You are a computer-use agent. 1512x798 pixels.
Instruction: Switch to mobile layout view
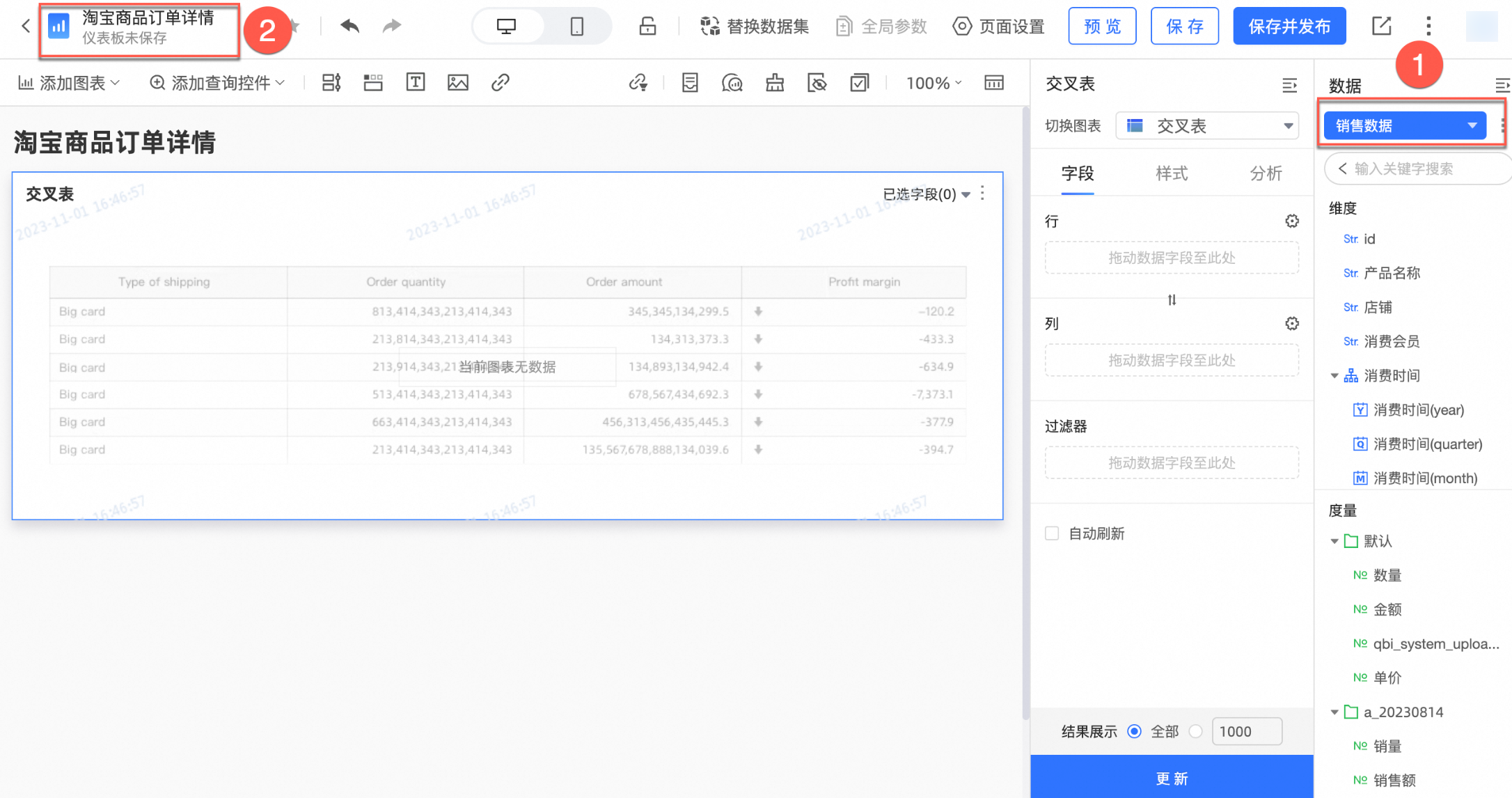[576, 26]
